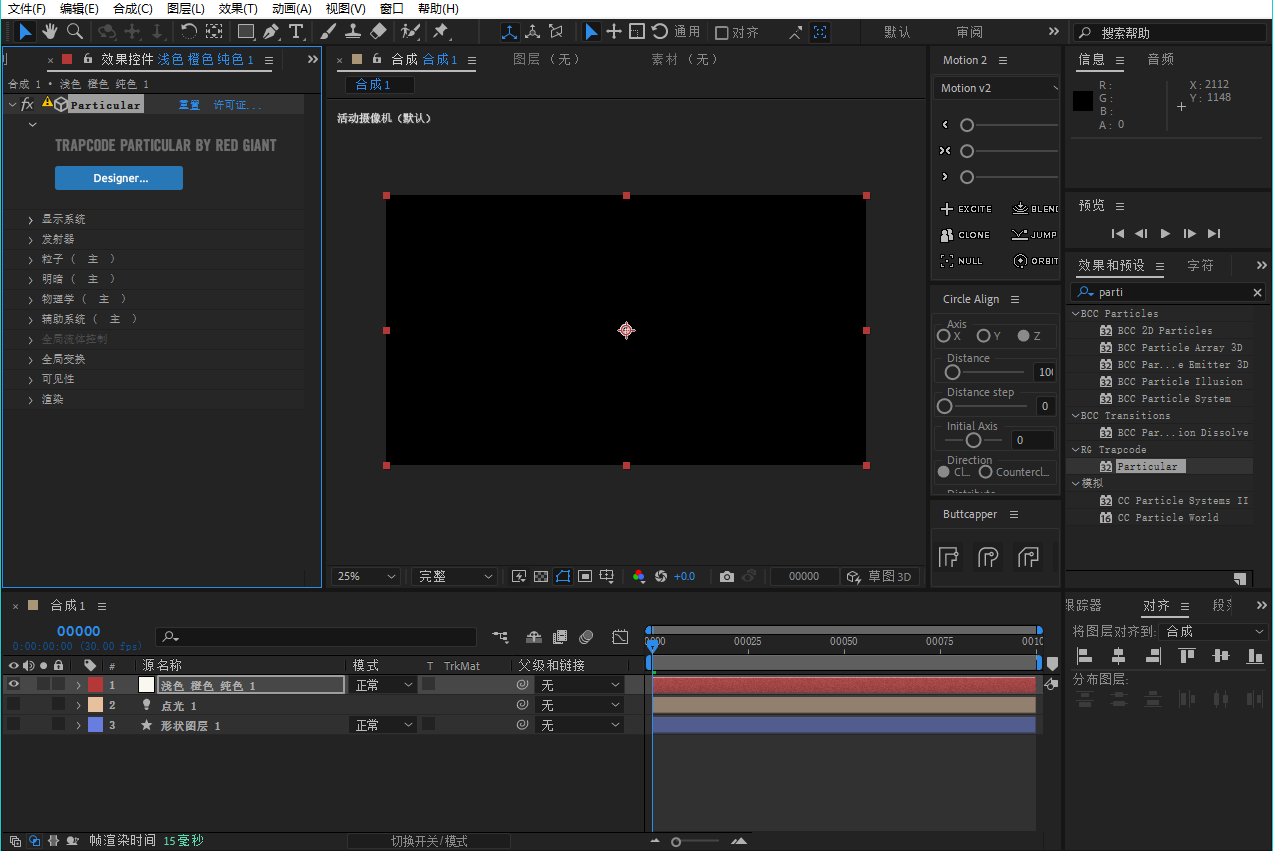This screenshot has height=851, width=1273.
Task: Open the Motion v2 dropdown
Action: 997,88
